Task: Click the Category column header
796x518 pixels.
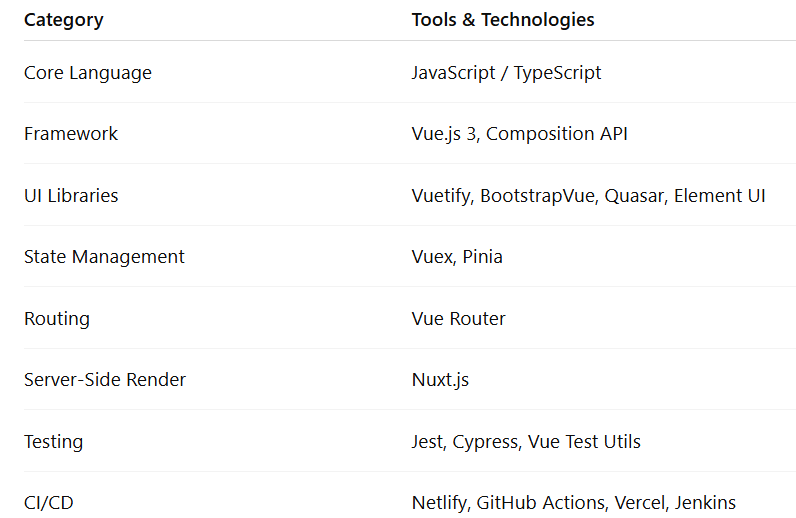Action: tap(63, 20)
